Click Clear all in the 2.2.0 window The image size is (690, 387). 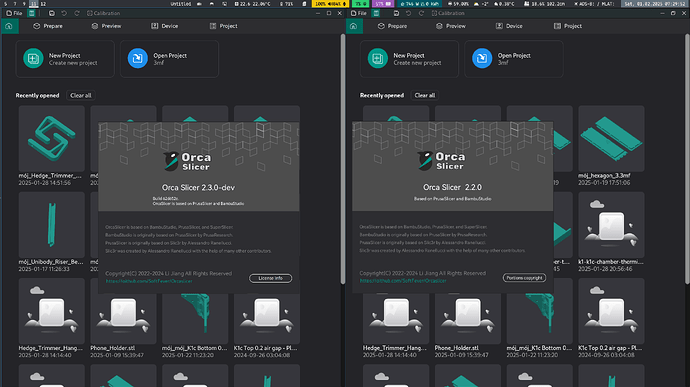point(425,95)
